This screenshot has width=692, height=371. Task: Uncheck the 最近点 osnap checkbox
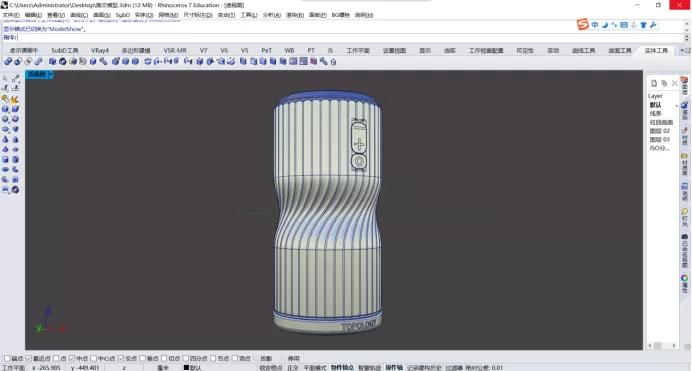click(x=29, y=359)
